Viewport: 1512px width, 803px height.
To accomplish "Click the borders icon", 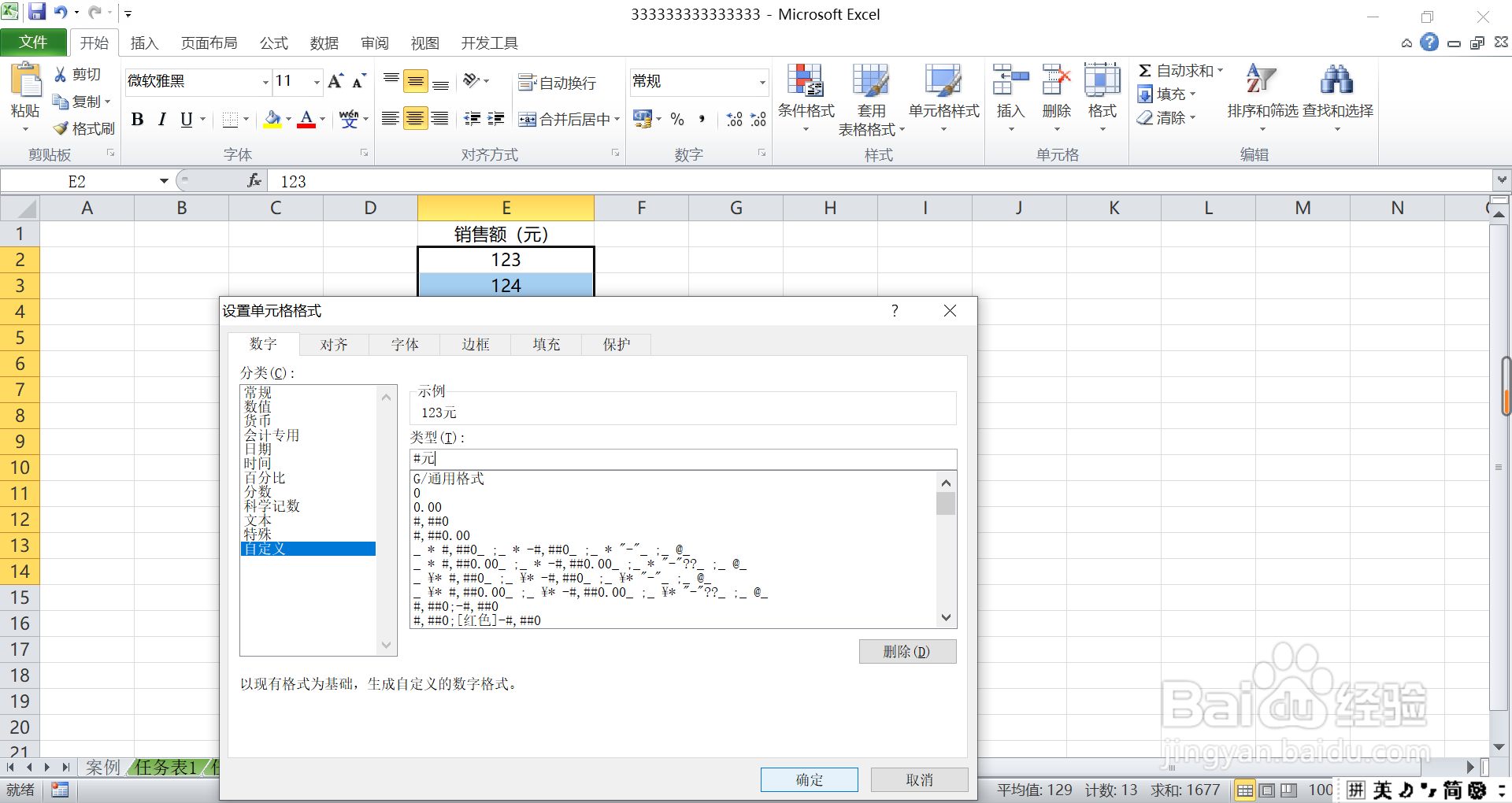I will tap(230, 119).
